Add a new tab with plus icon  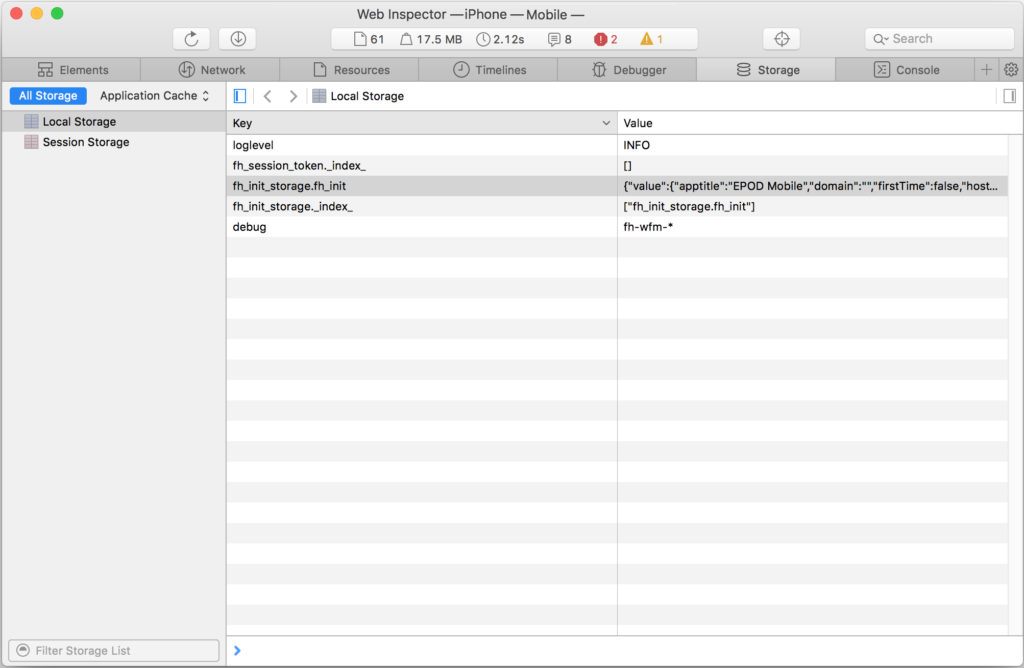point(986,70)
